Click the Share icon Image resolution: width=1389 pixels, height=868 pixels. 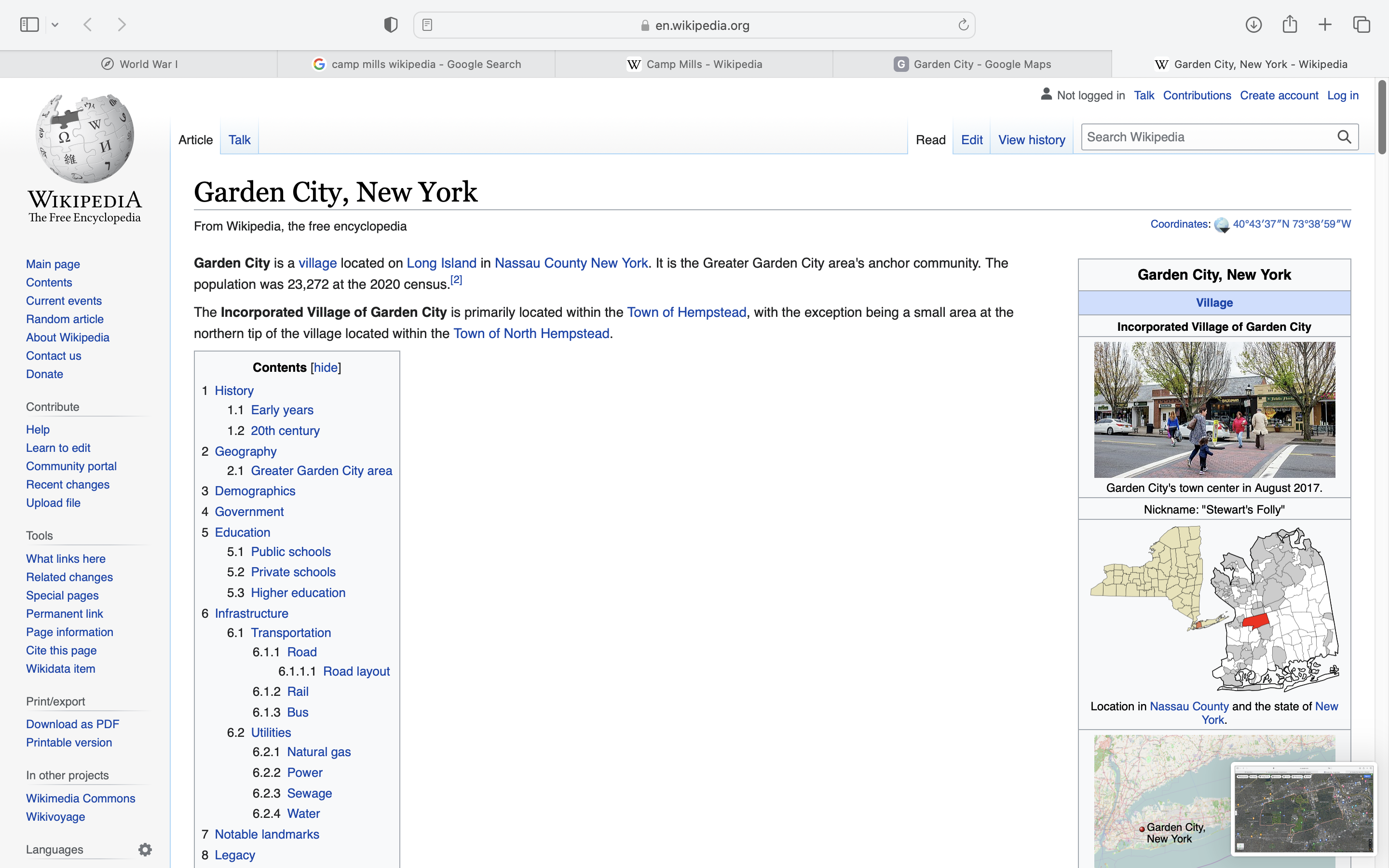1290,24
